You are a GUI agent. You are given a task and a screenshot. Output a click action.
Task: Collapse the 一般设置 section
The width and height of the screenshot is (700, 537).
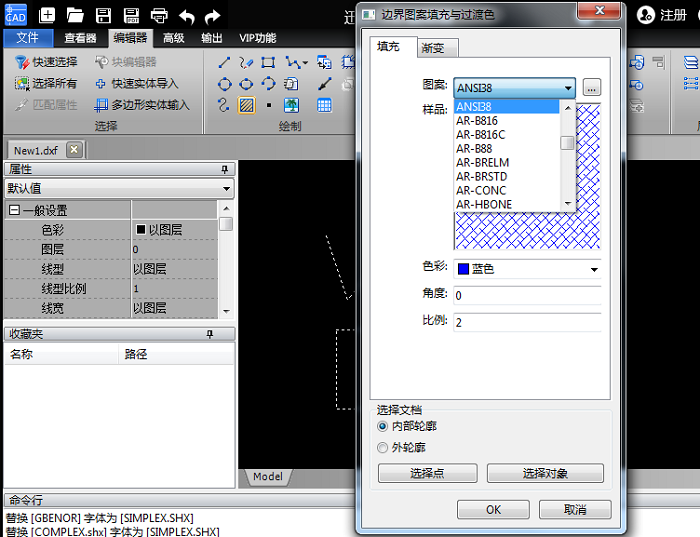pyautogui.click(x=14, y=211)
